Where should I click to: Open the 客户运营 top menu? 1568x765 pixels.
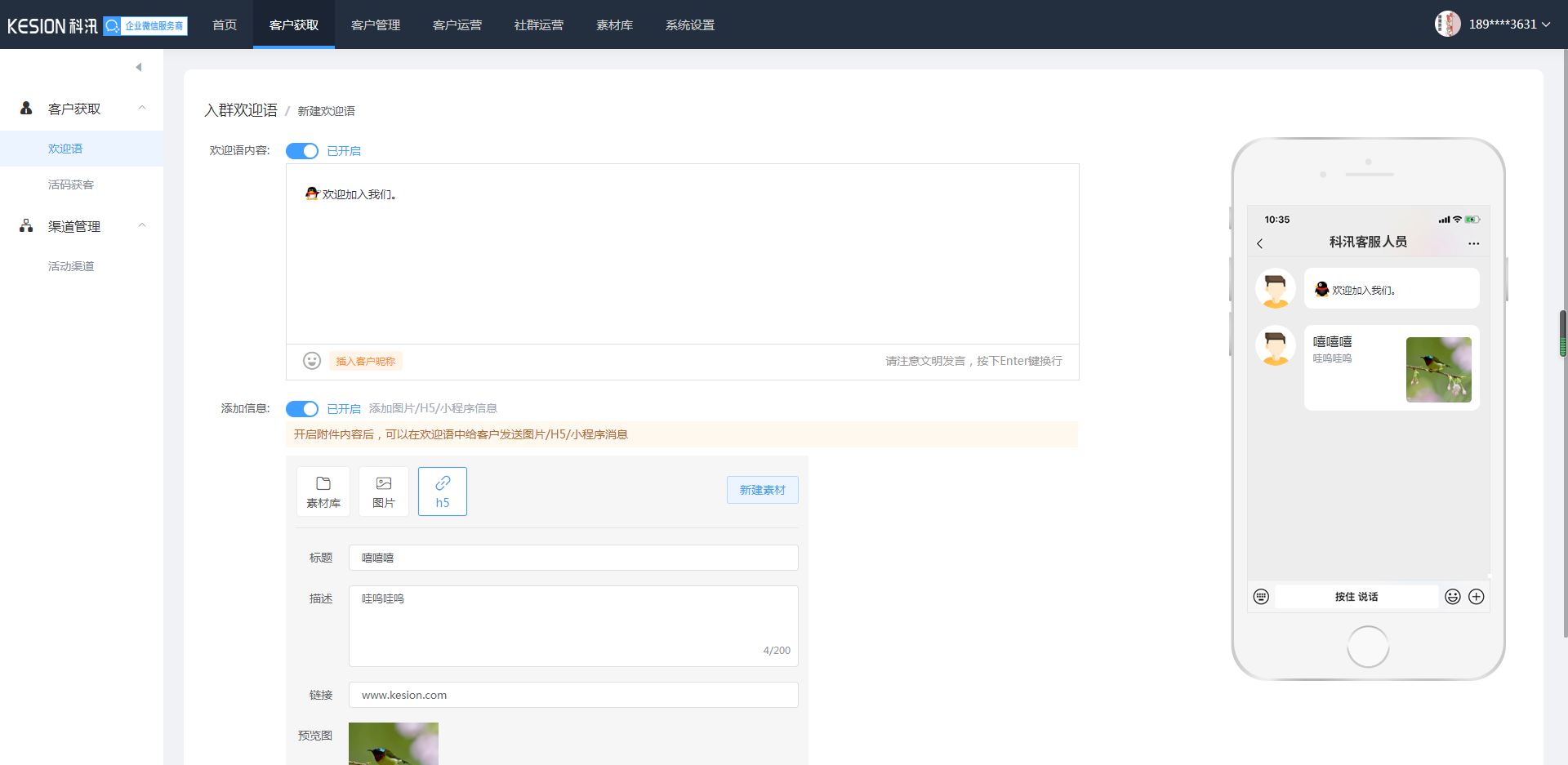(457, 25)
